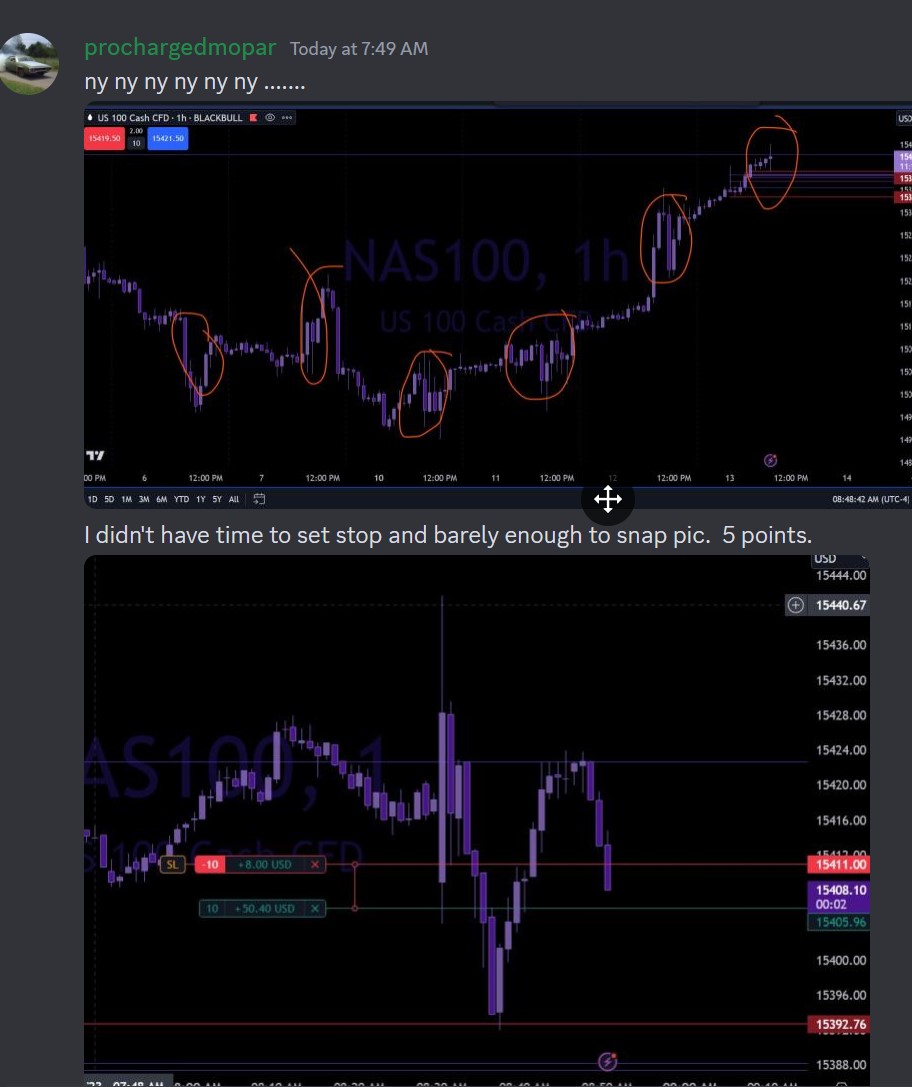Click the date label 10 on time axis
The height and width of the screenshot is (1087, 912).
[378, 478]
